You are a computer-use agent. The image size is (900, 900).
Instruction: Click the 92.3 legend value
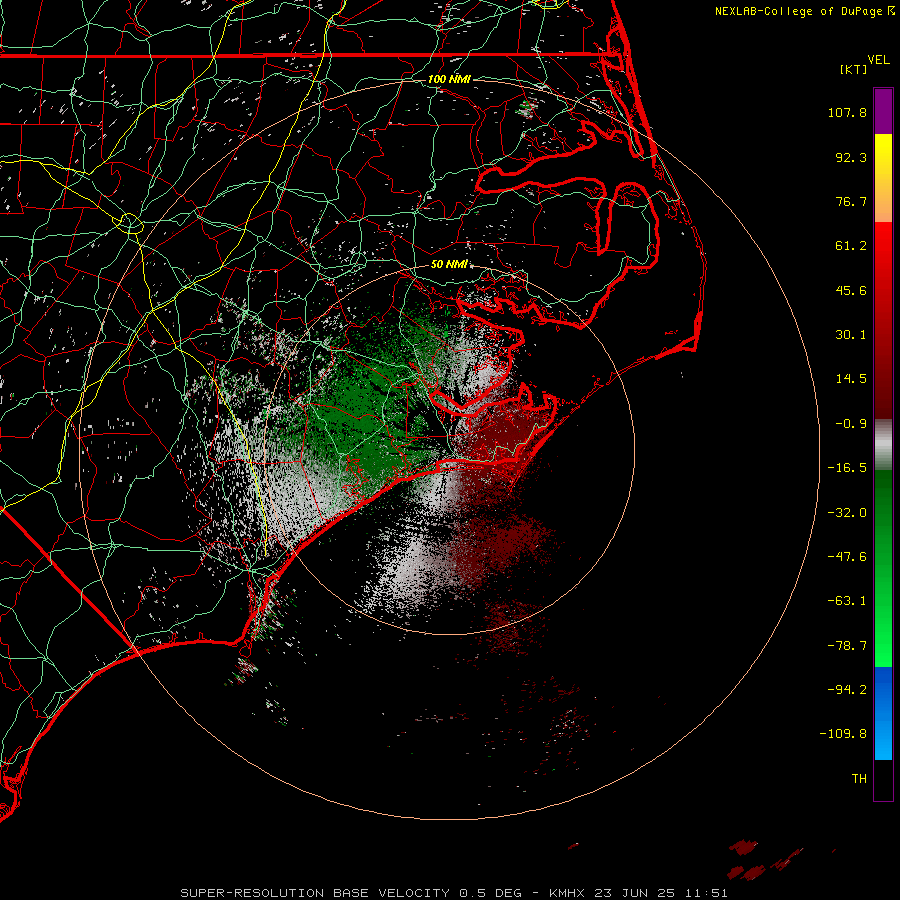[x=851, y=157]
